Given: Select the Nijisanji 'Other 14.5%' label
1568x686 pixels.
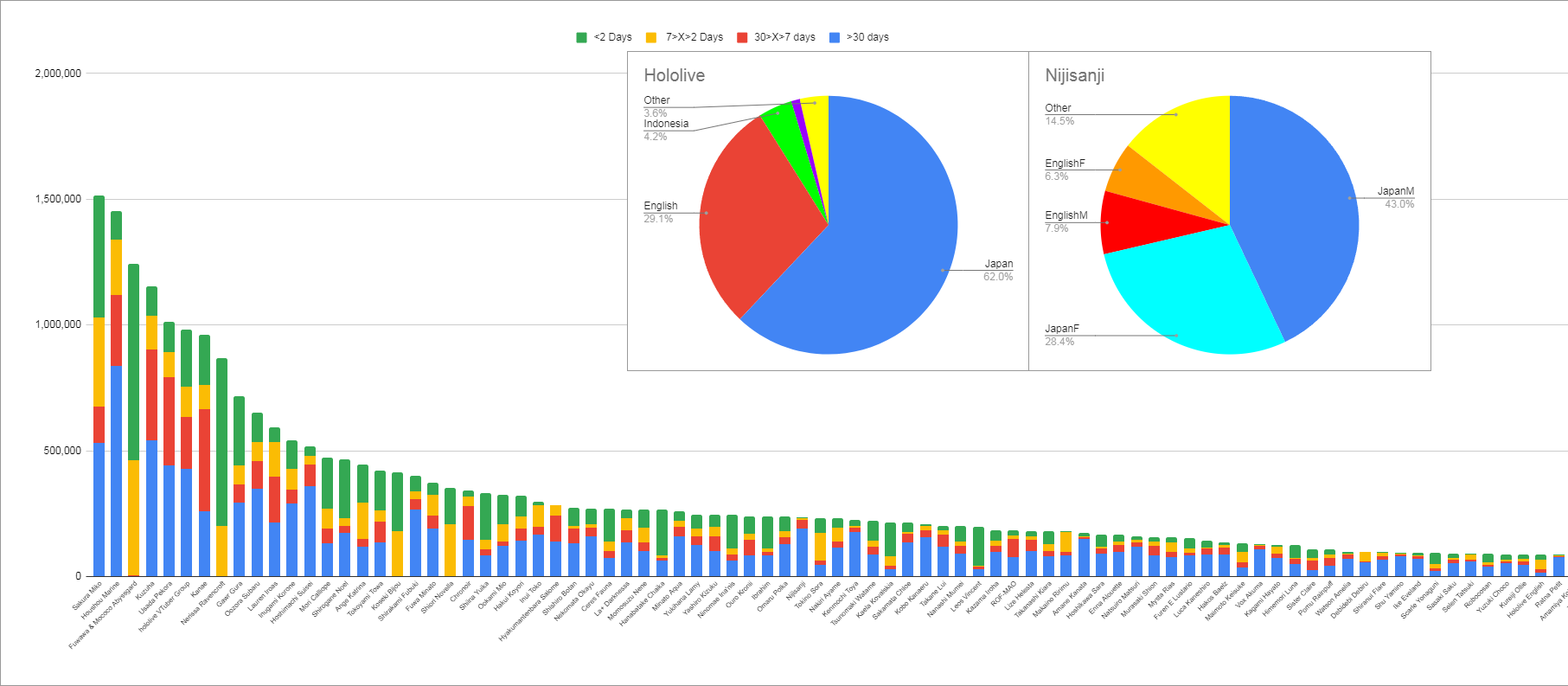Looking at the screenshot, I should pos(1059,114).
